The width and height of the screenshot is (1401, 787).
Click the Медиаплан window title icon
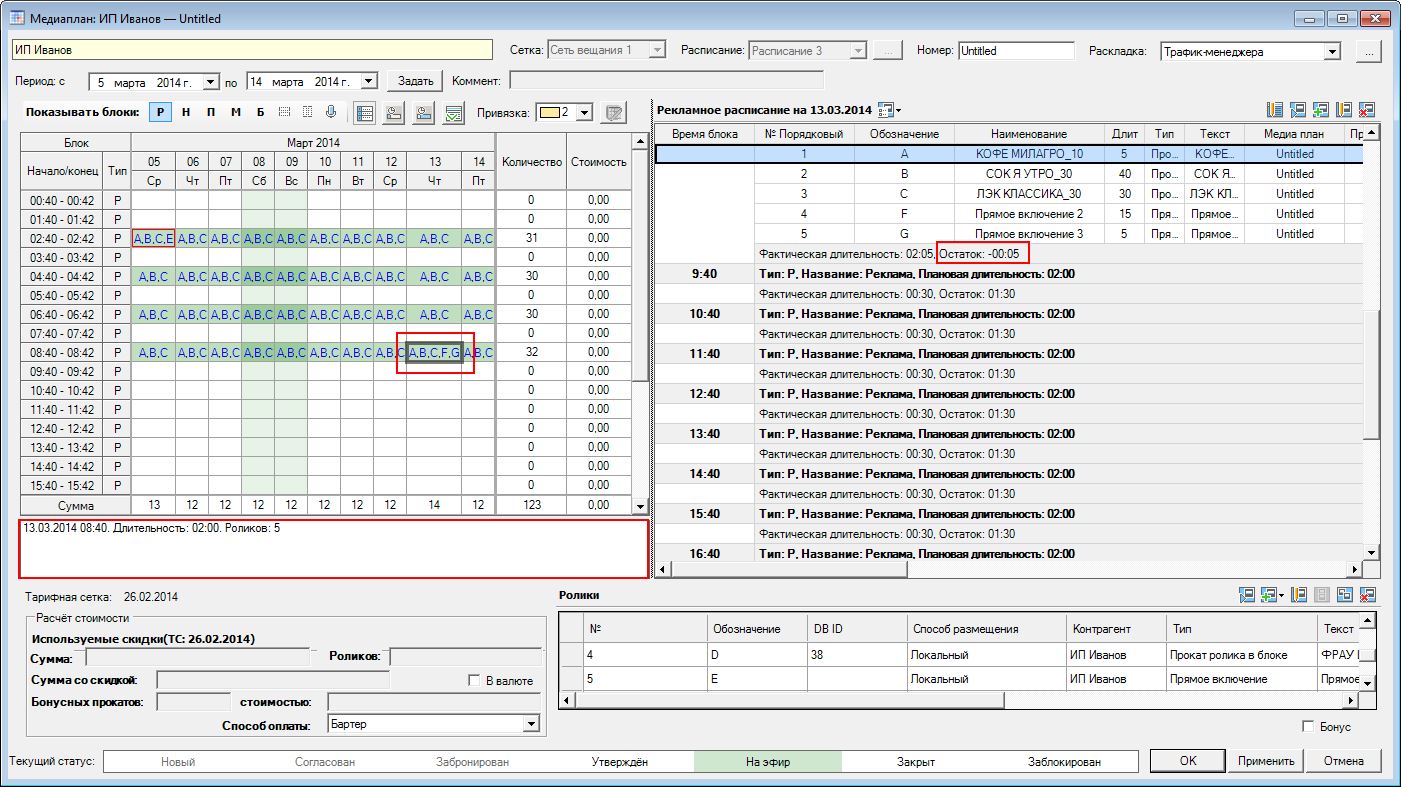[x=17, y=18]
